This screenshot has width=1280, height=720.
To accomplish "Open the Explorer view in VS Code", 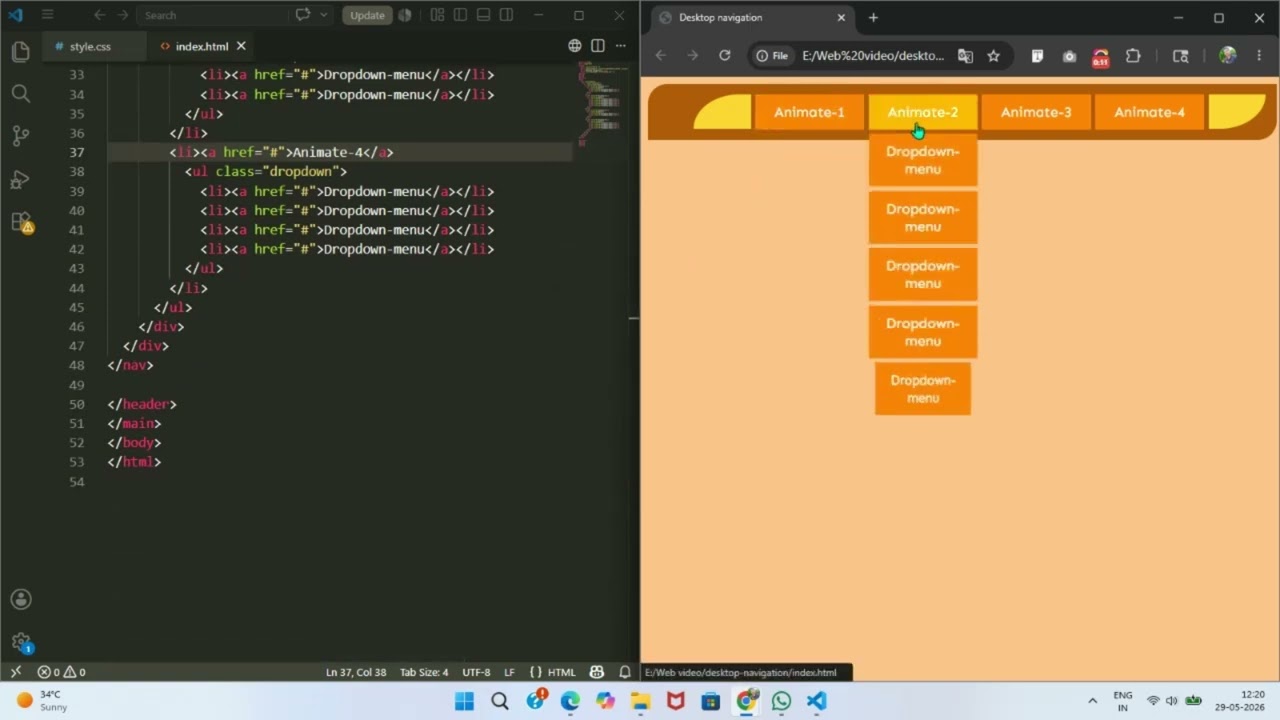I will click(x=20, y=52).
